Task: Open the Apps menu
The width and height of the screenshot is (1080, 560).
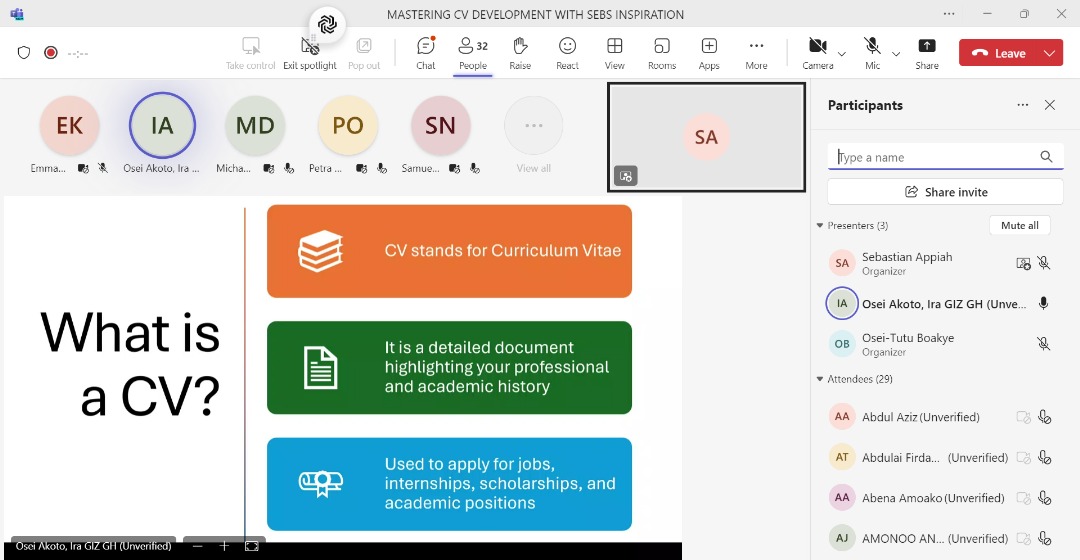Action: pyautogui.click(x=709, y=52)
